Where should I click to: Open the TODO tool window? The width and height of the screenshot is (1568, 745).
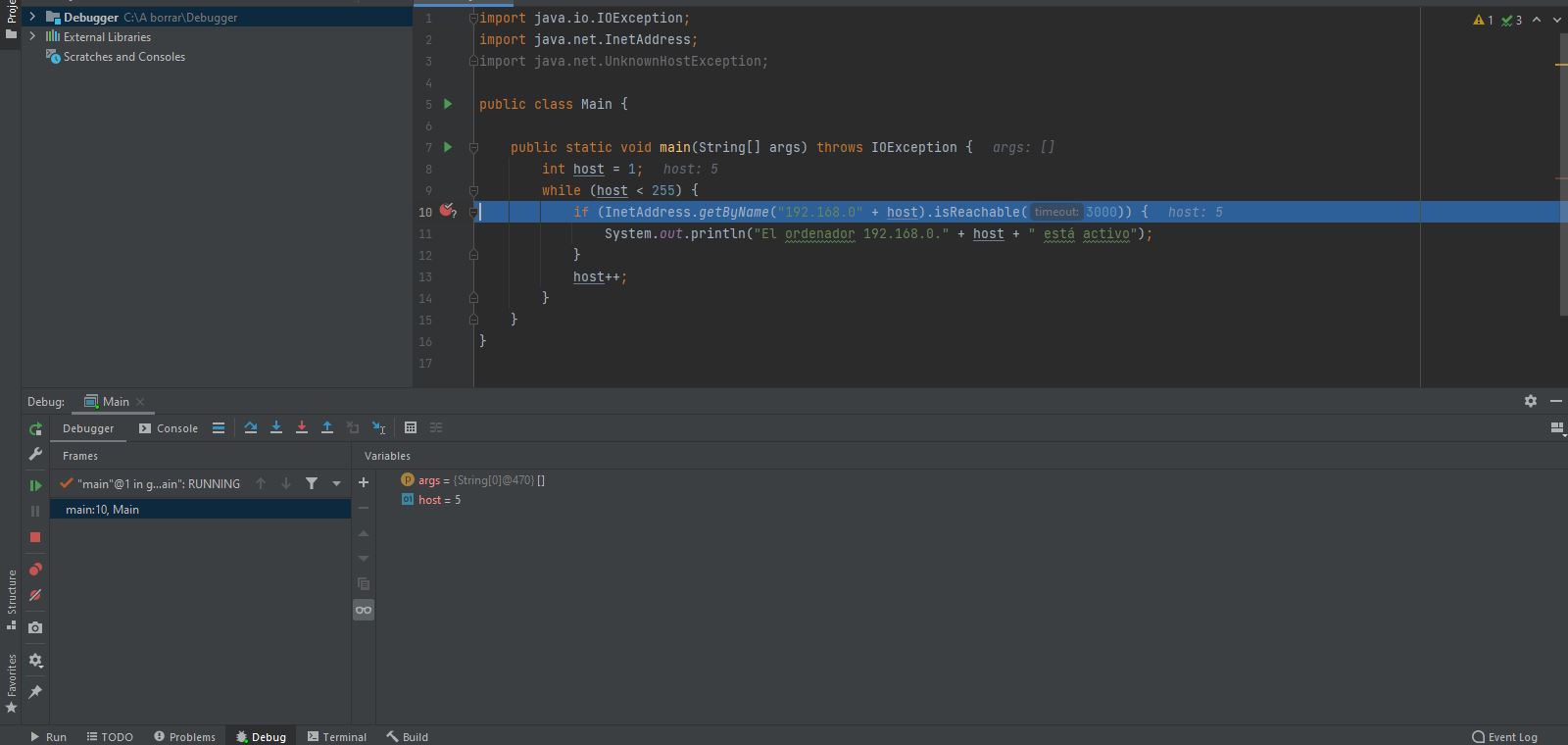[x=110, y=736]
